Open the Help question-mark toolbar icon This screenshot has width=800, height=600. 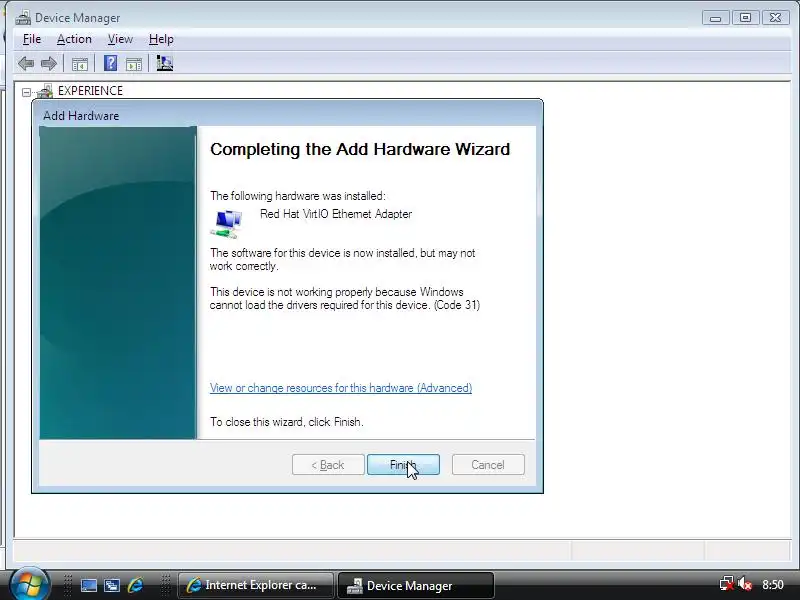[110, 63]
